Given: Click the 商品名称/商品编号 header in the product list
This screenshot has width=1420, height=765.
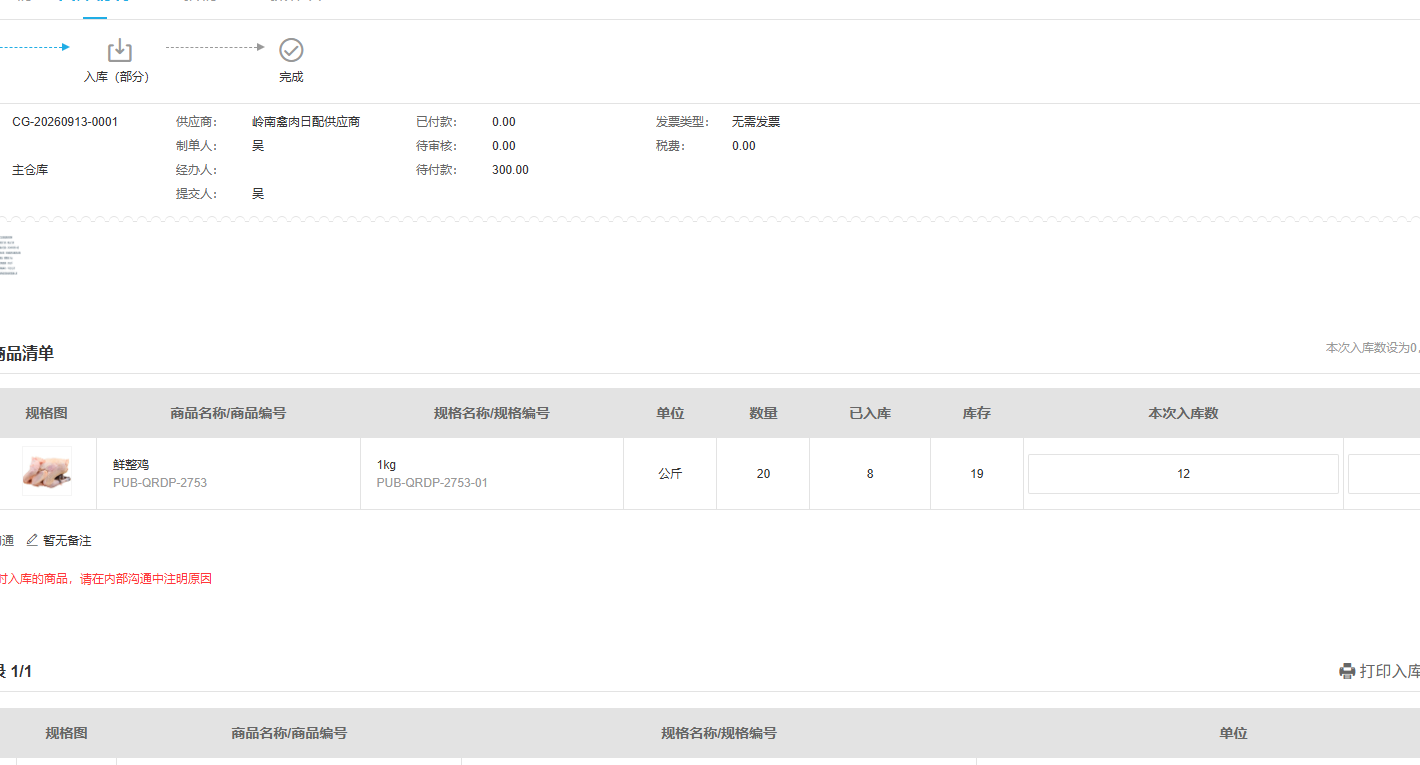Looking at the screenshot, I should 228,413.
